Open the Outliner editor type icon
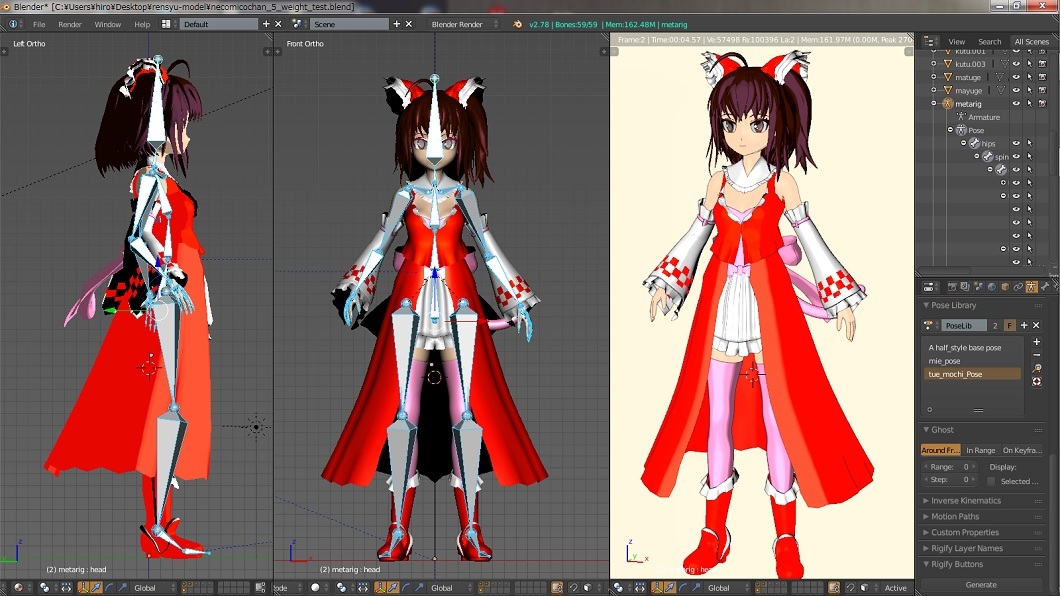The height and width of the screenshot is (596, 1060). point(929,42)
